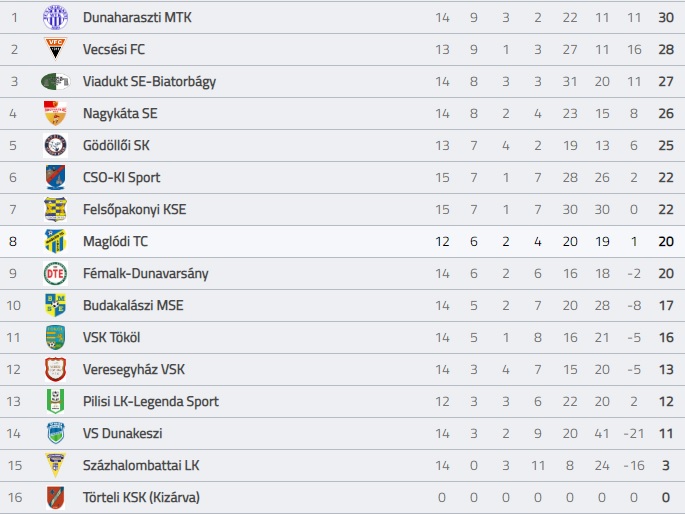Click Gödöllői SK team name link
This screenshot has width=685, height=514.
tap(116, 145)
